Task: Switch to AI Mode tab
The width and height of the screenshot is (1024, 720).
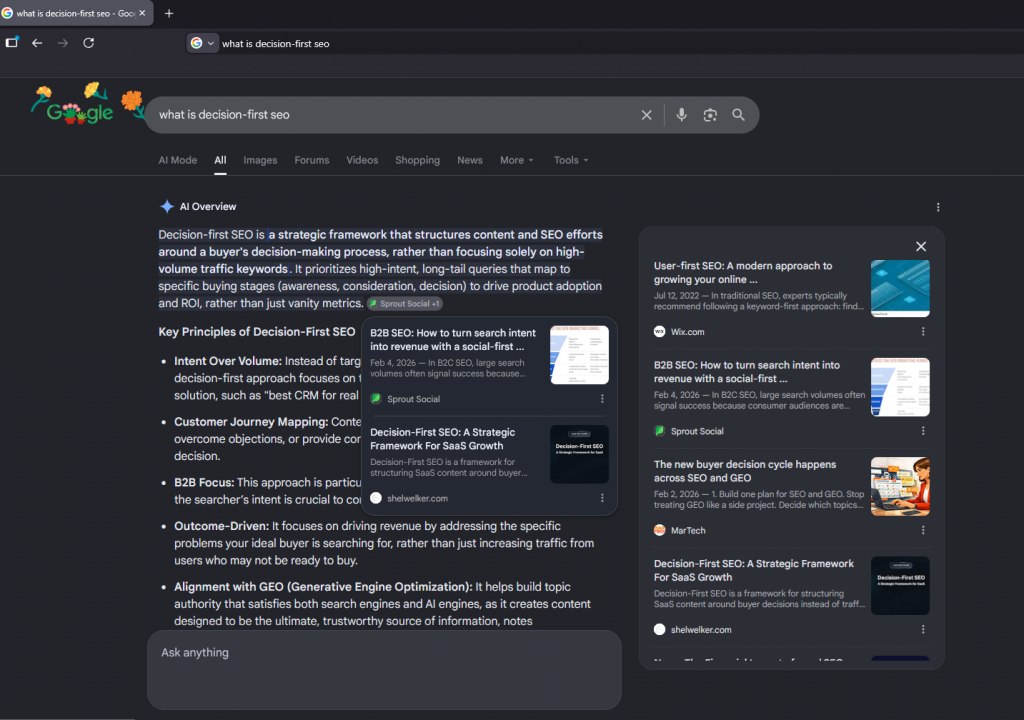Action: [178, 160]
